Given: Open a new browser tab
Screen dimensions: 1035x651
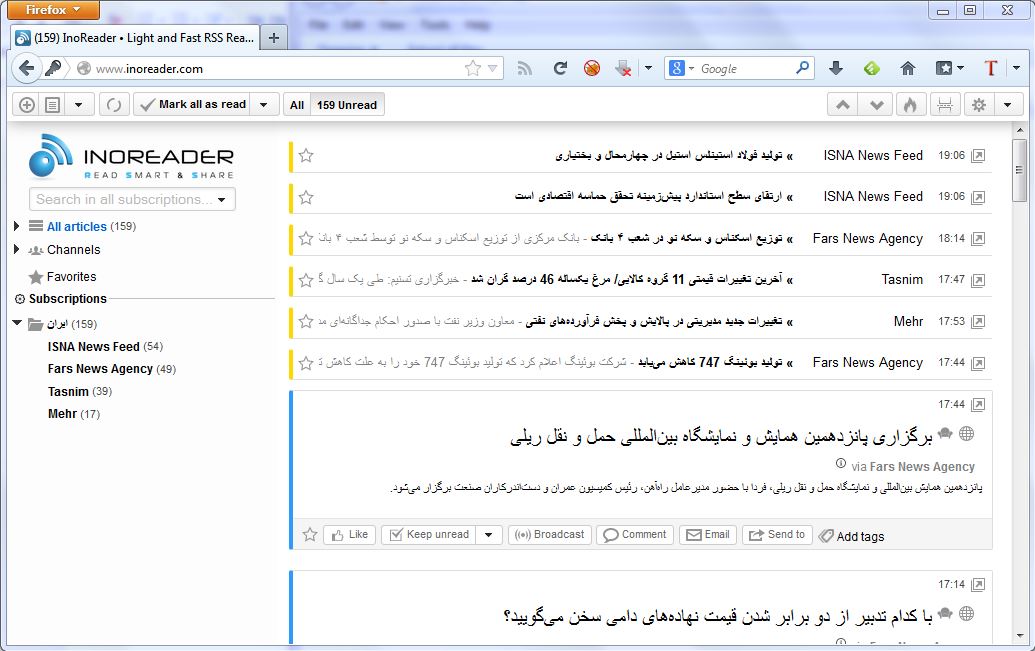Looking at the screenshot, I should tap(273, 38).
